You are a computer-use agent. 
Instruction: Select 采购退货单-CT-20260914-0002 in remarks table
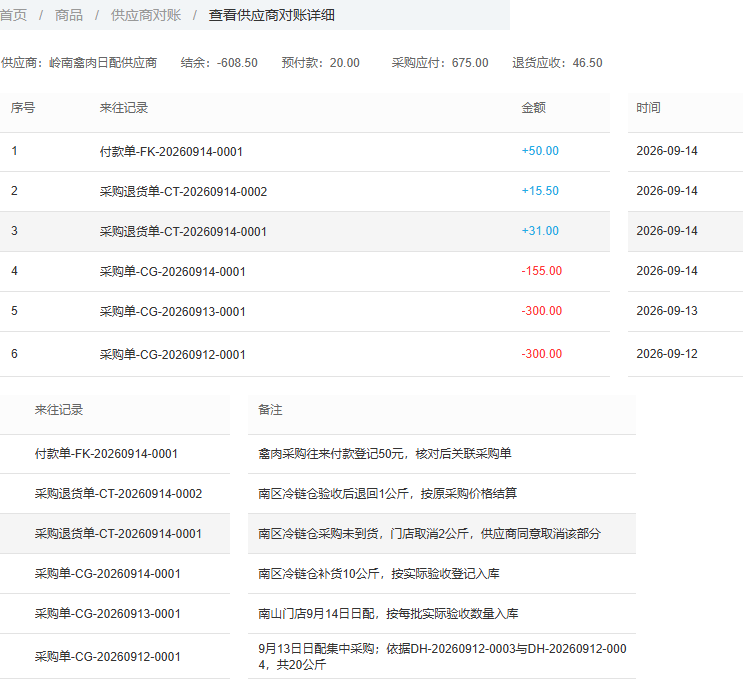pos(118,494)
